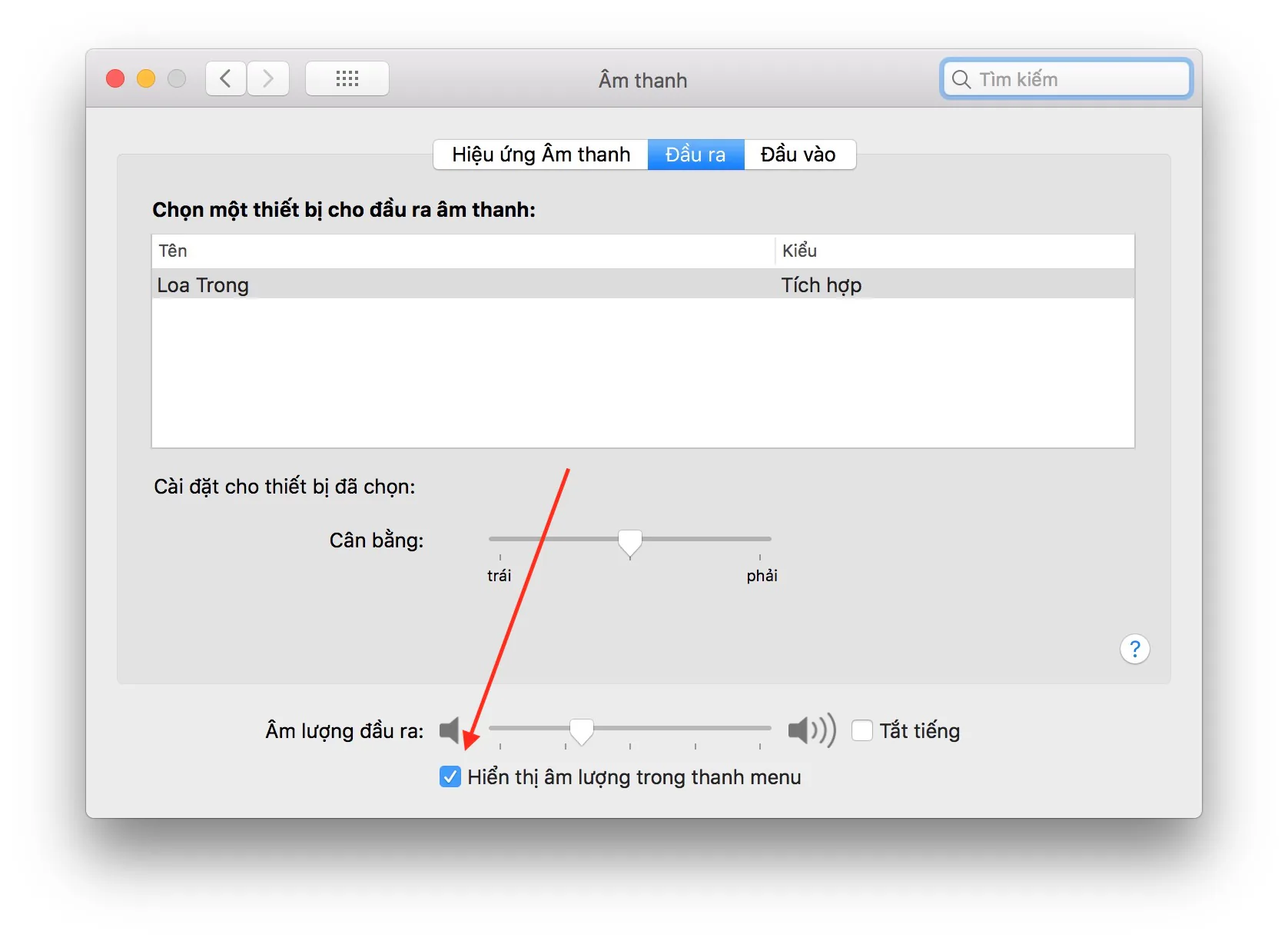The width and height of the screenshot is (1288, 941).
Task: Go forward with the right chevron button
Action: pos(268,78)
